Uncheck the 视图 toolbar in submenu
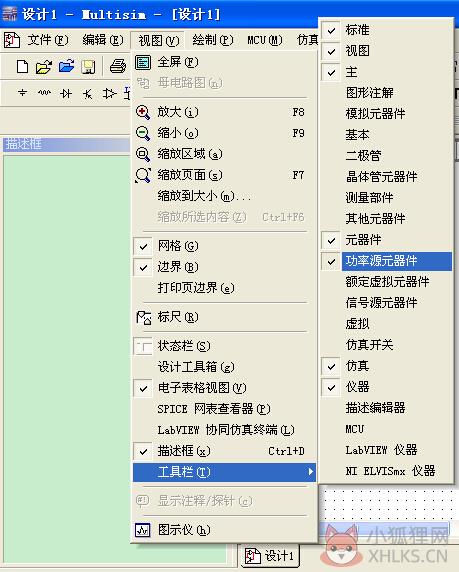 pyautogui.click(x=386, y=51)
